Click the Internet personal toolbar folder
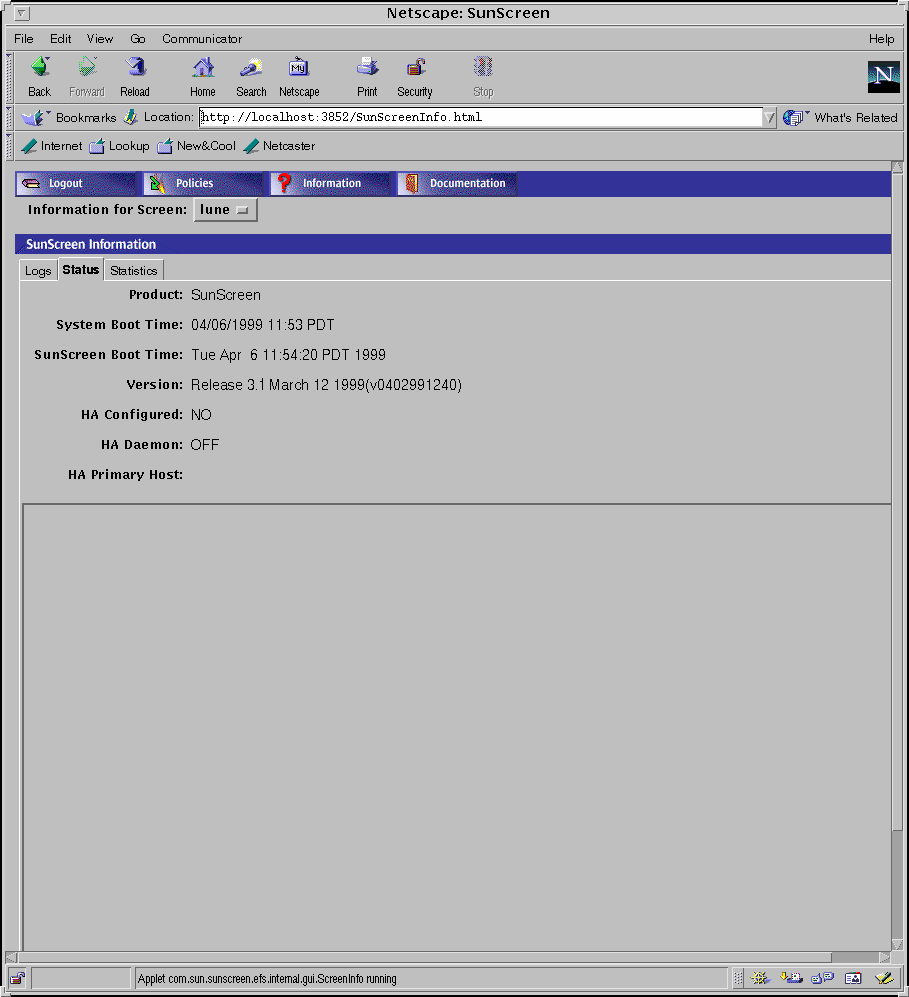Image resolution: width=909 pixels, height=997 pixels. click(x=51, y=146)
